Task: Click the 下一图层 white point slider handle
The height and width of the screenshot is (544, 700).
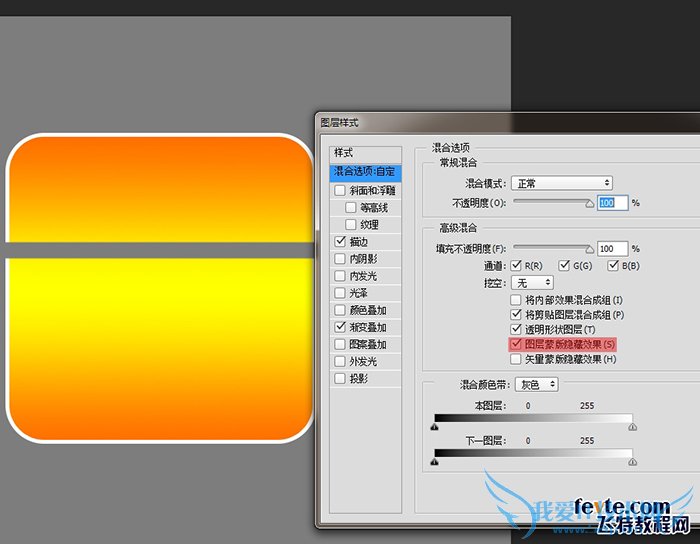Action: click(632, 462)
